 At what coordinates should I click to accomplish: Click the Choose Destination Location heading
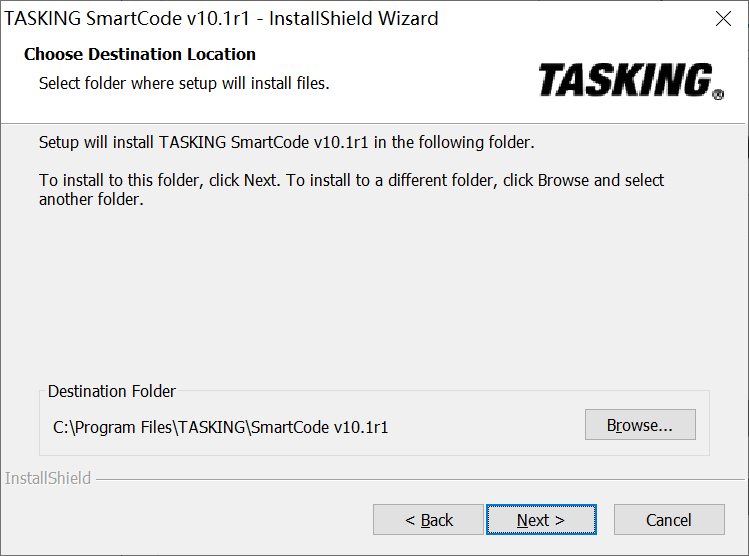tap(140, 54)
